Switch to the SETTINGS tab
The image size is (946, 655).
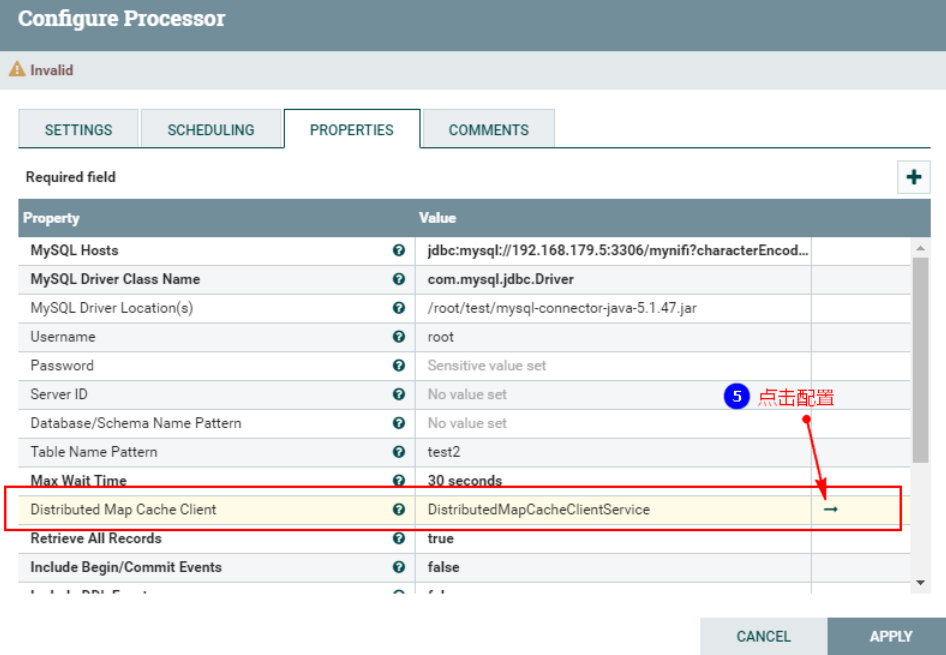pos(78,129)
